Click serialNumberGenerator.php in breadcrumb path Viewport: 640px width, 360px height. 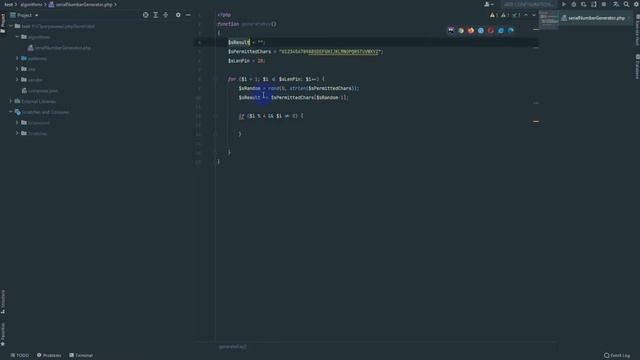80,4
